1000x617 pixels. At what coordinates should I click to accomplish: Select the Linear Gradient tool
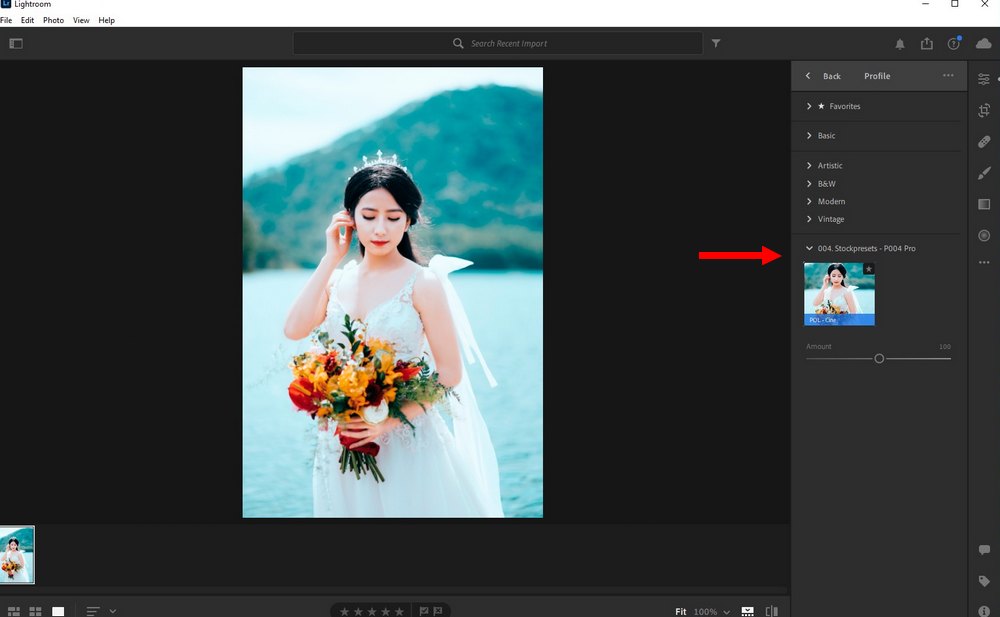tap(984, 204)
